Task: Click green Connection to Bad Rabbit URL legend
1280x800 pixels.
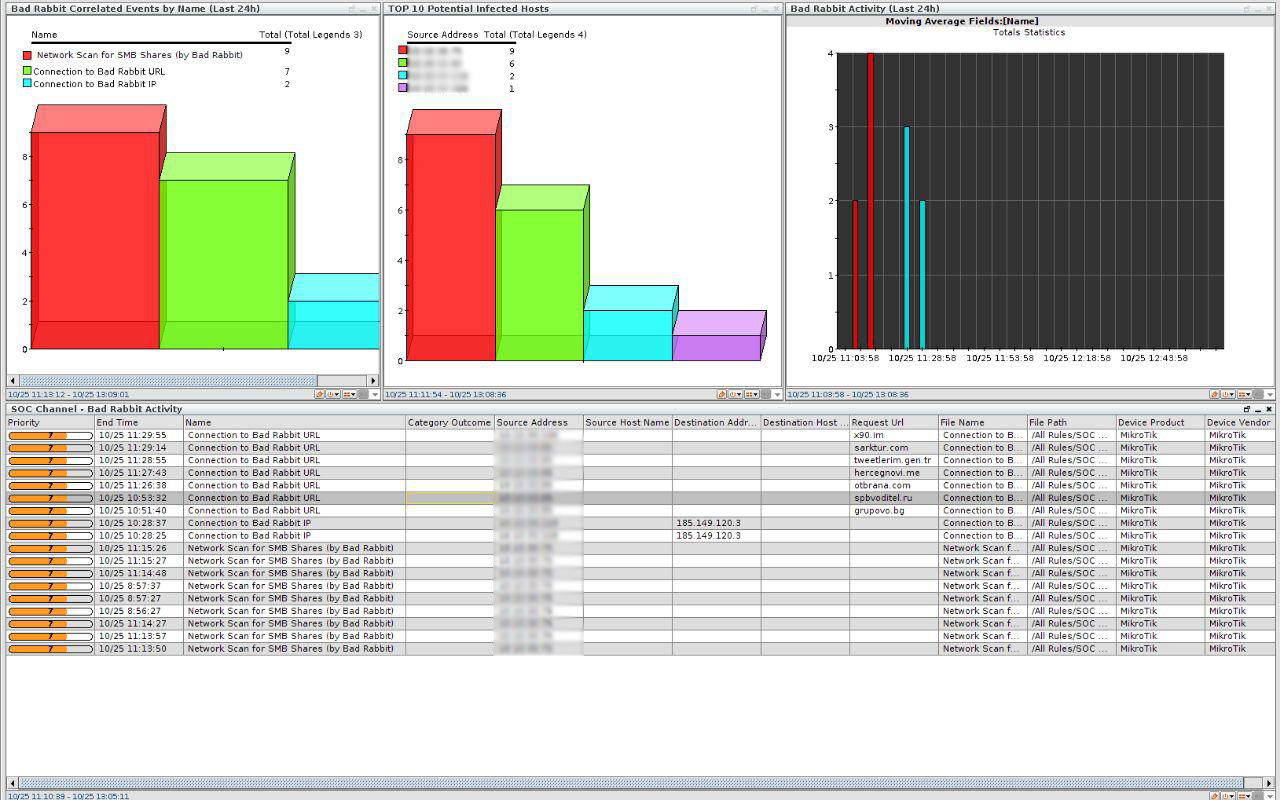Action: pos(28,72)
